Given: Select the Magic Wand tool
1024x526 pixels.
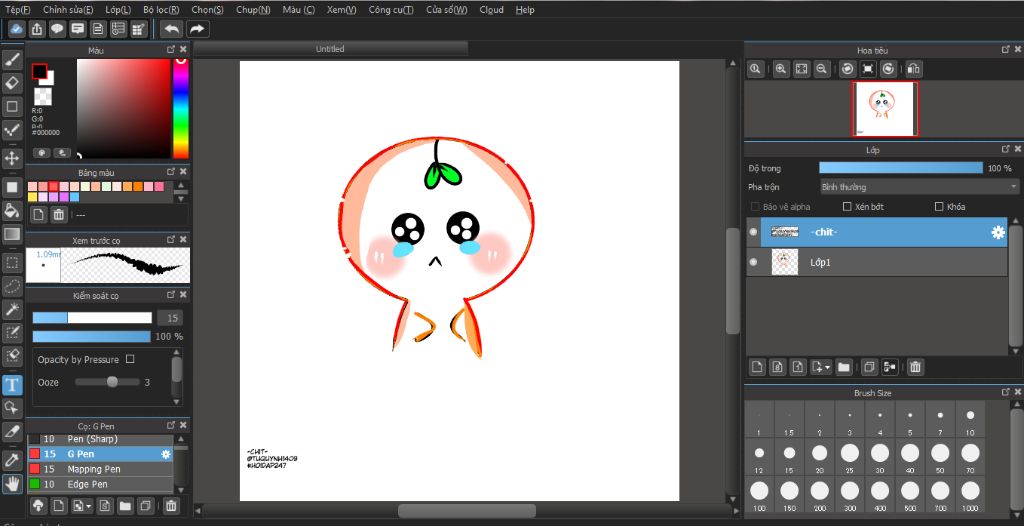Looking at the screenshot, I should click(12, 309).
